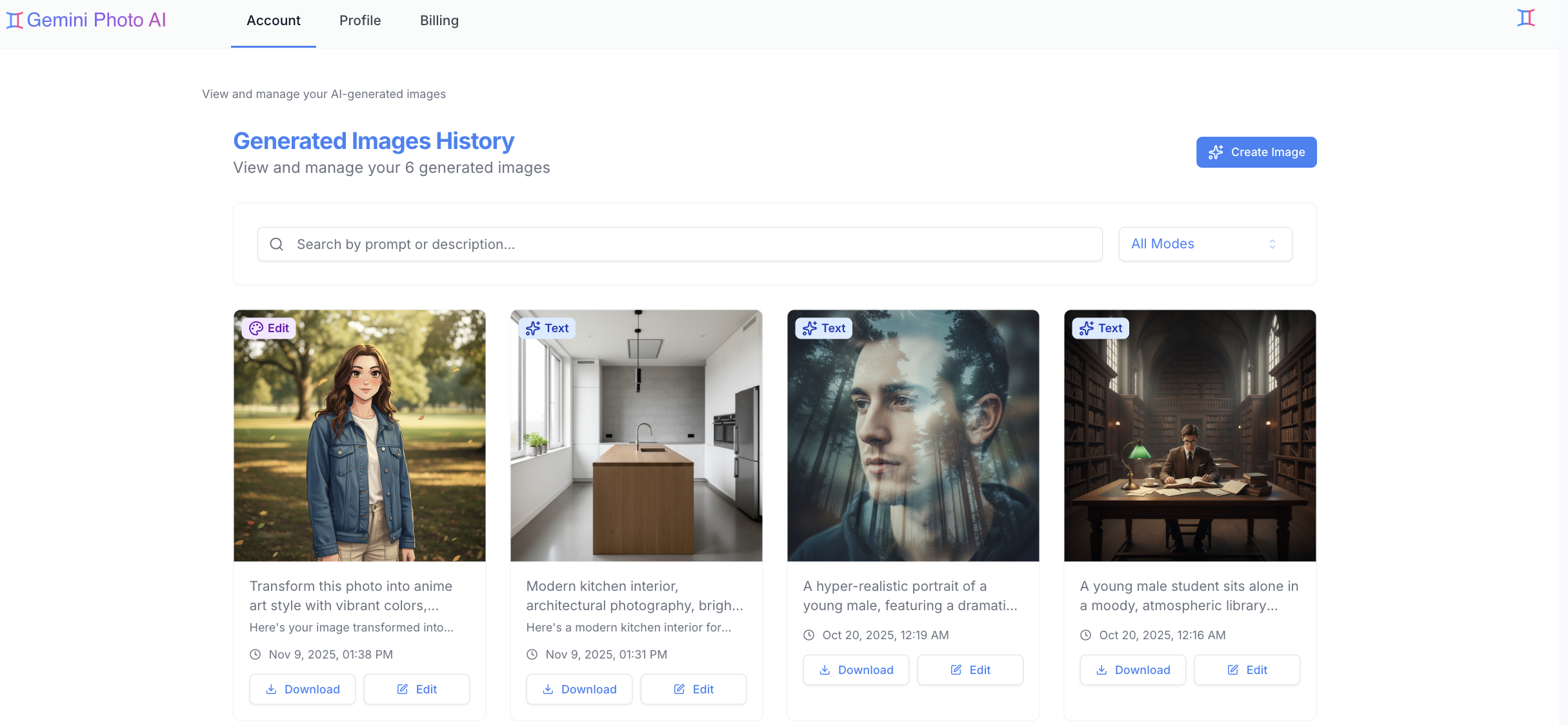The width and height of the screenshot is (1568, 725).
Task: Click the sparkle icon on the kitchen image's Text badge
Action: pyautogui.click(x=532, y=328)
